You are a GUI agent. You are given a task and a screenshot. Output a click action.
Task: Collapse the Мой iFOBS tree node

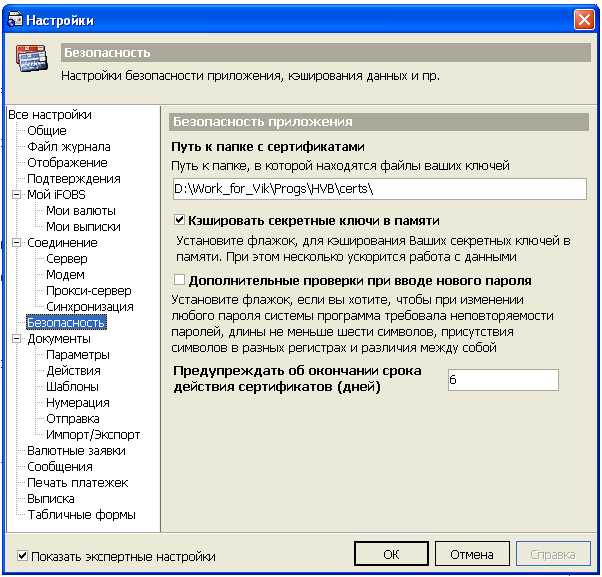click(16, 195)
